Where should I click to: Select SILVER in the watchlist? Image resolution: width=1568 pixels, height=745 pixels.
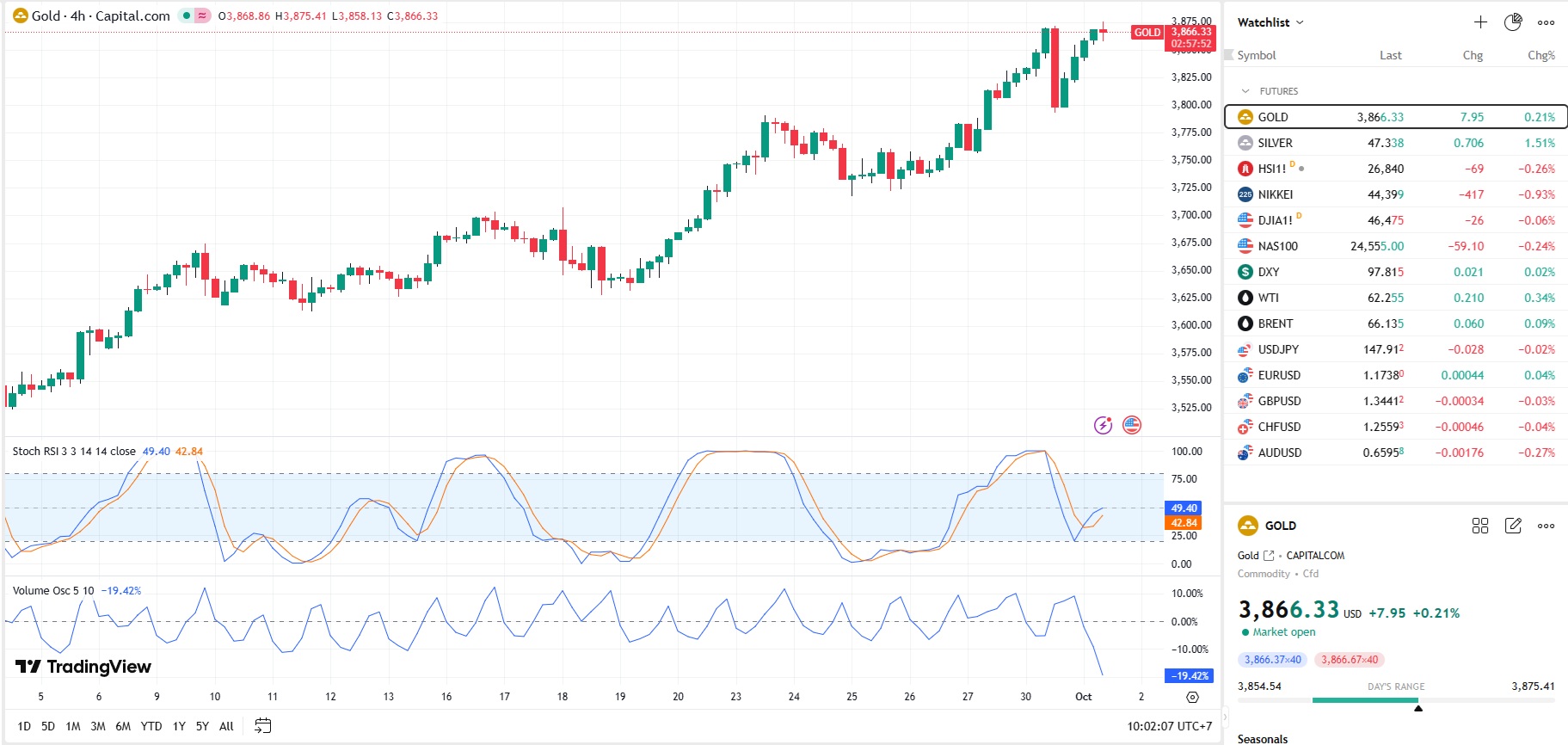click(x=1275, y=143)
